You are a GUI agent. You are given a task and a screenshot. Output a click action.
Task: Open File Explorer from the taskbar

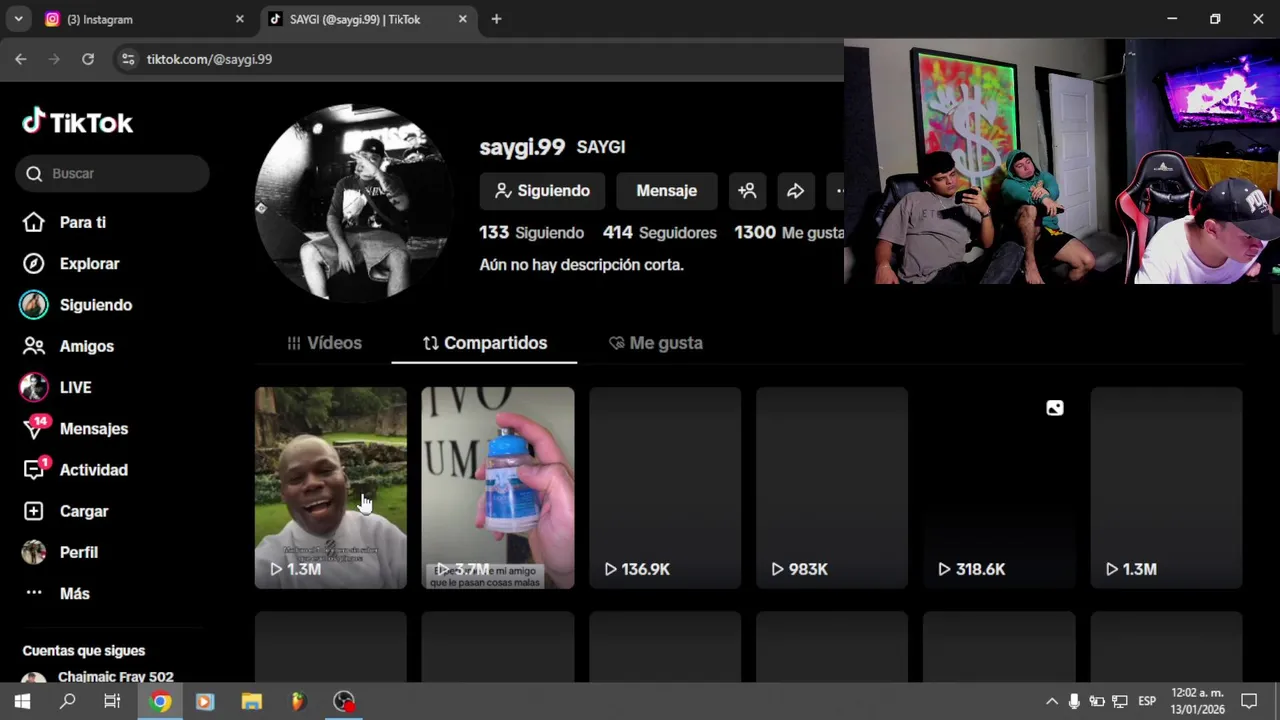[x=252, y=702]
